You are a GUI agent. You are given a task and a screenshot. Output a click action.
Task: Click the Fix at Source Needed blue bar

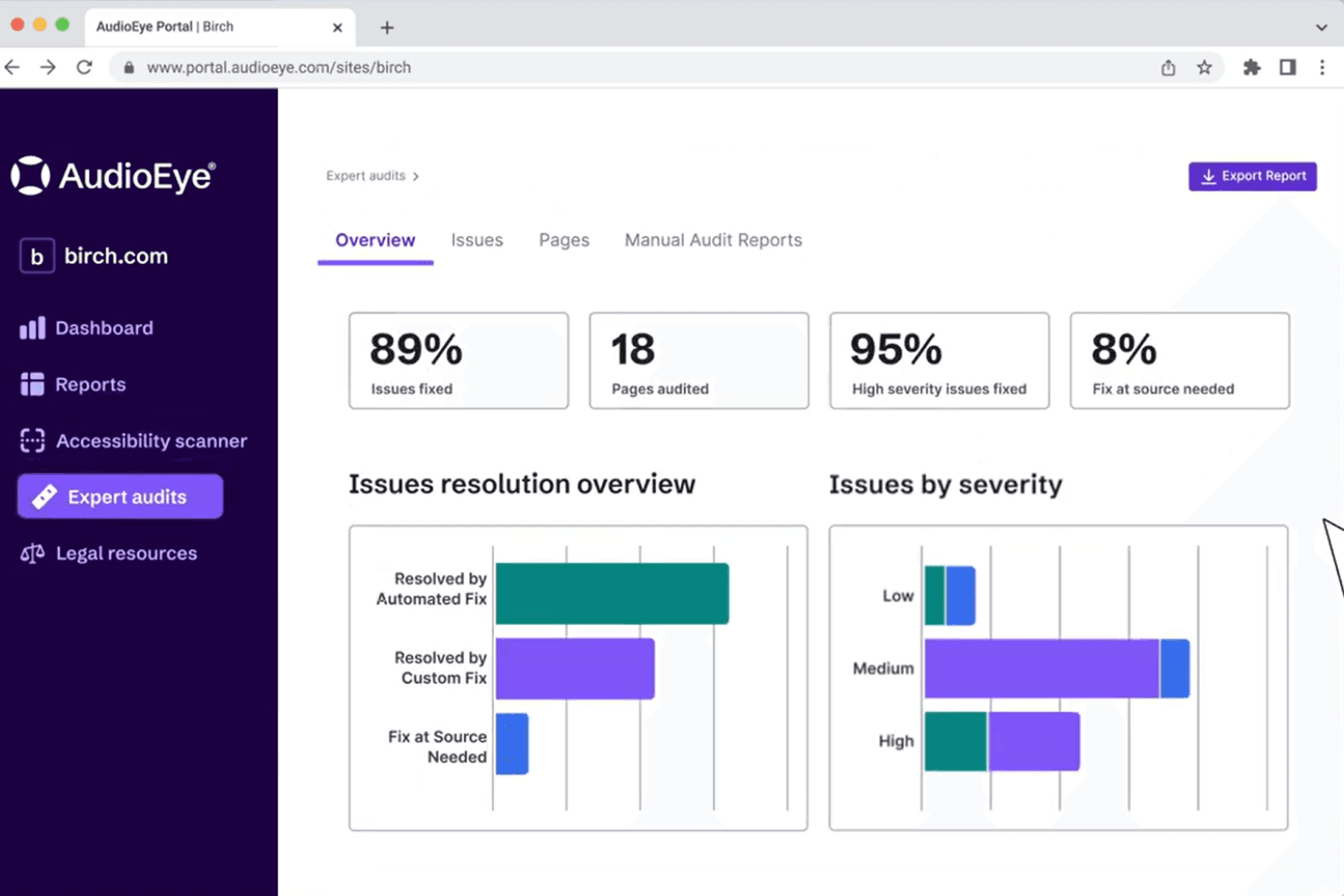[x=512, y=744]
